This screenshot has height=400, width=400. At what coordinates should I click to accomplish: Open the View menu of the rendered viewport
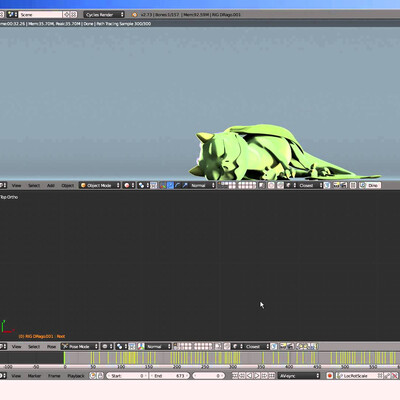pos(16,185)
